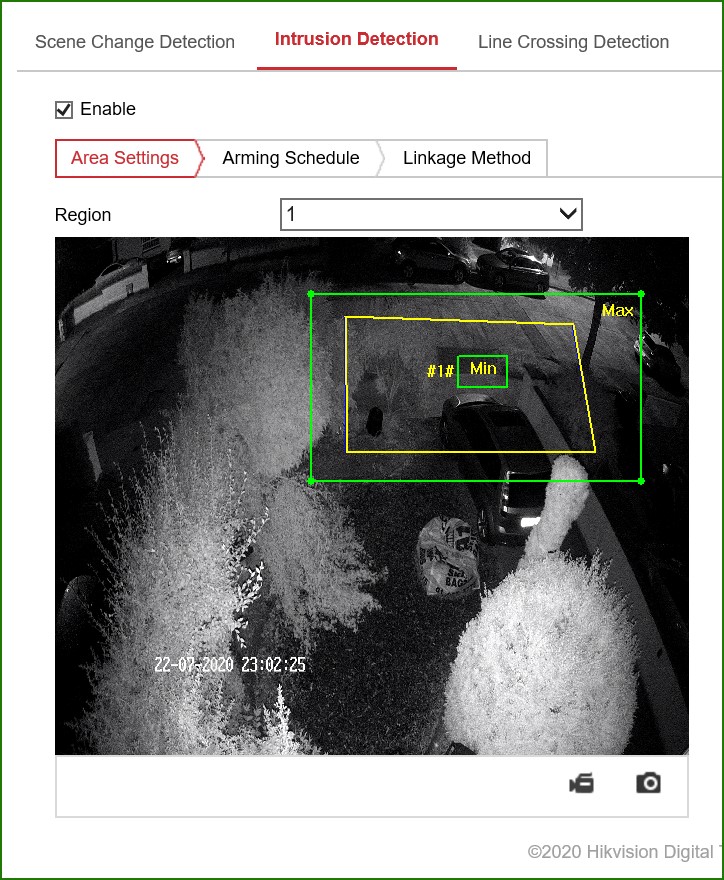This screenshot has width=724, height=880.
Task: Click top-right corner handle of green Max rectangle
Action: click(641, 294)
